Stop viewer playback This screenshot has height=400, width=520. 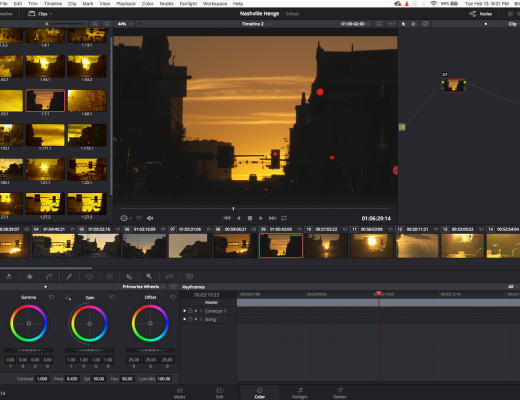point(250,218)
